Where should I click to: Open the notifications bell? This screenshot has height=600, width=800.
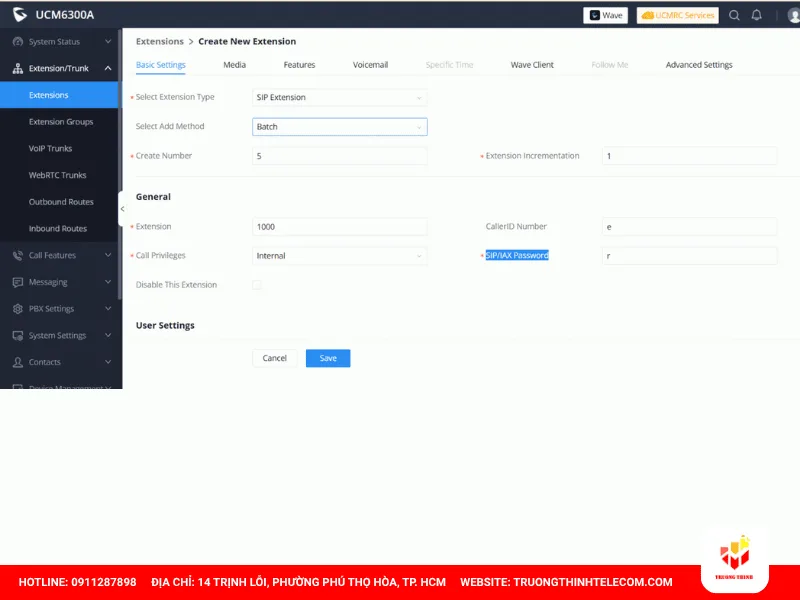point(757,15)
